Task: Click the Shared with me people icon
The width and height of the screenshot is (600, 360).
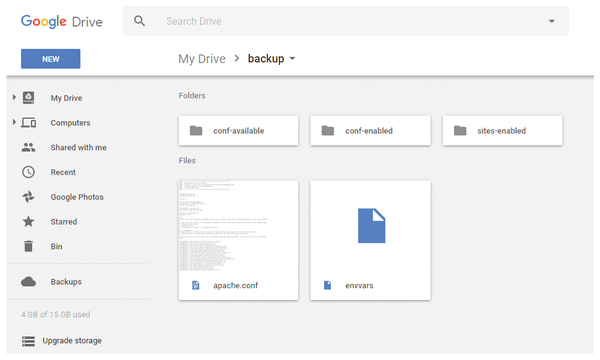Action: click(28, 147)
